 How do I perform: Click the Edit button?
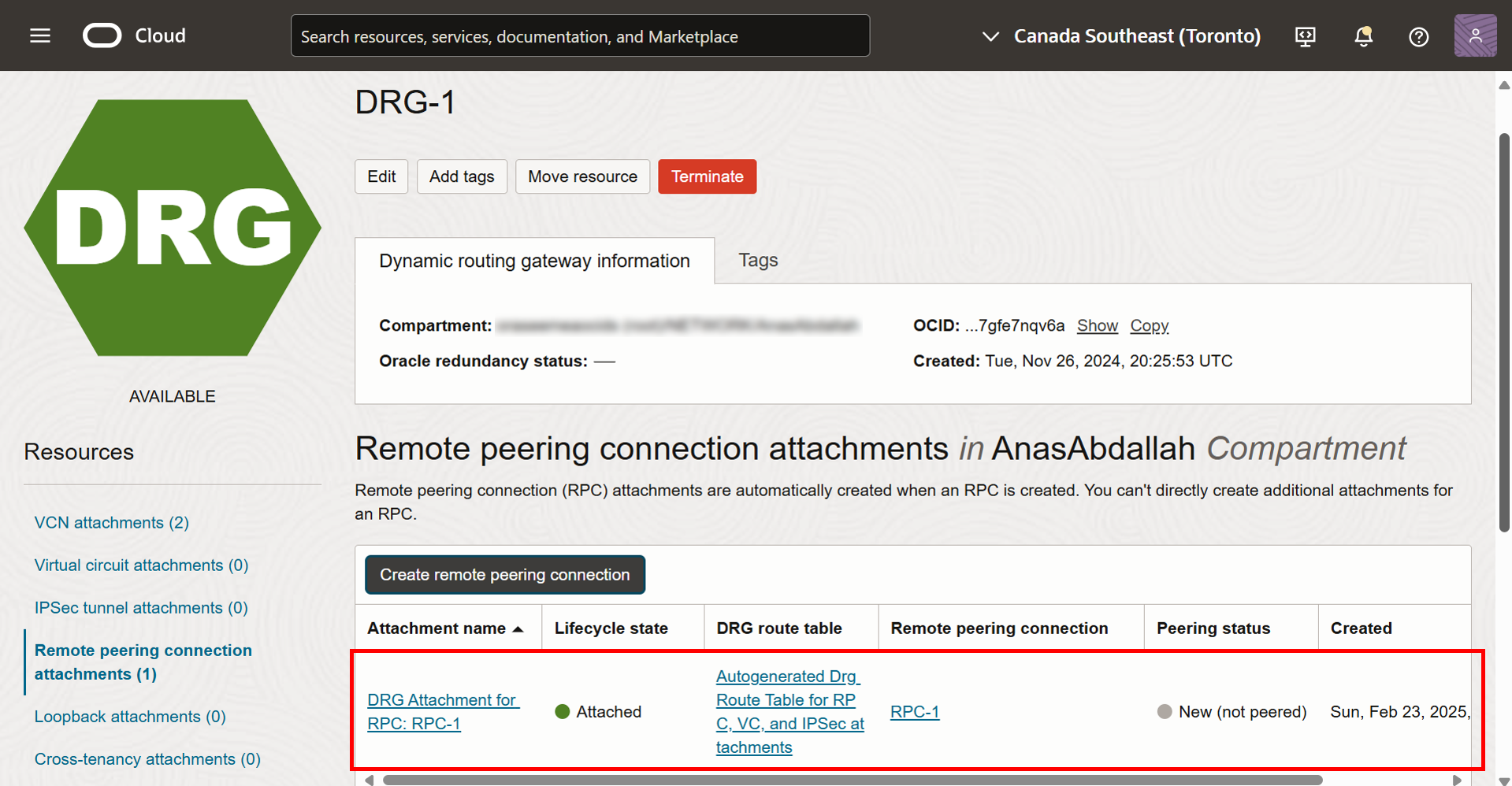point(381,176)
